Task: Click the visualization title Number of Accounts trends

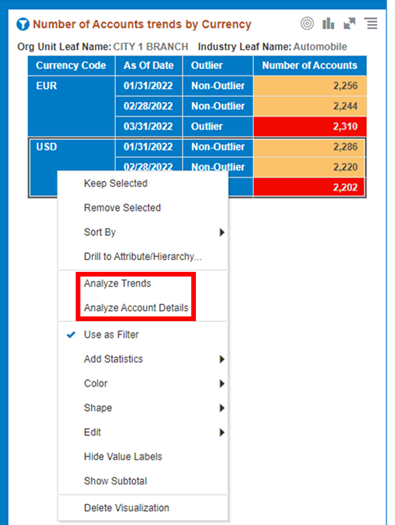Action: (142, 24)
